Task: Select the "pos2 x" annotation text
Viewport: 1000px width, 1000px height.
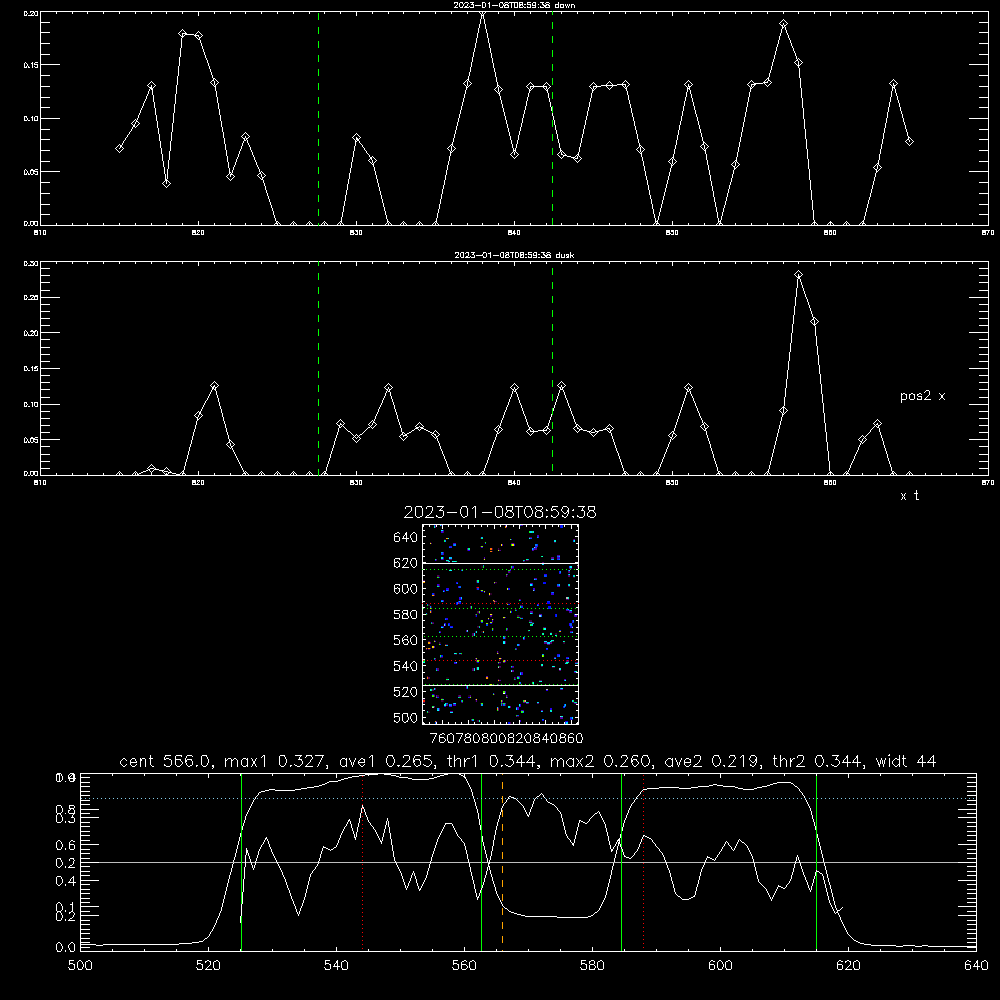Action: pyautogui.click(x=922, y=396)
